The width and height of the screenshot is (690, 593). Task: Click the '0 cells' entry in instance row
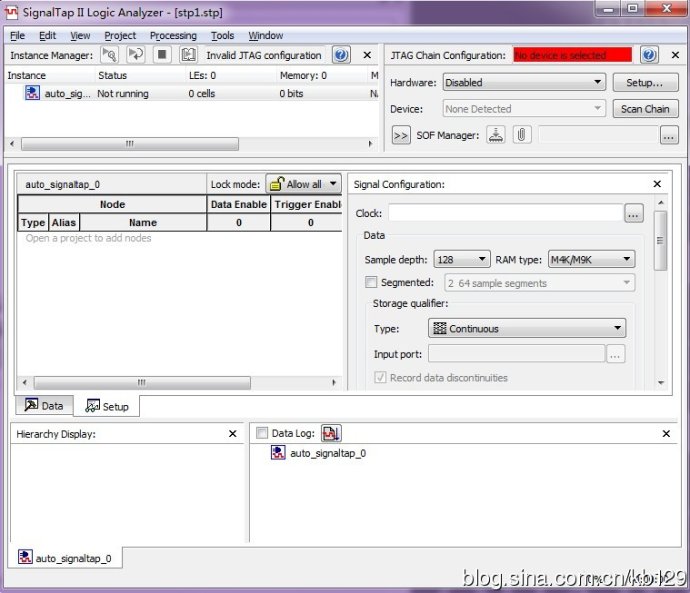[x=202, y=93]
